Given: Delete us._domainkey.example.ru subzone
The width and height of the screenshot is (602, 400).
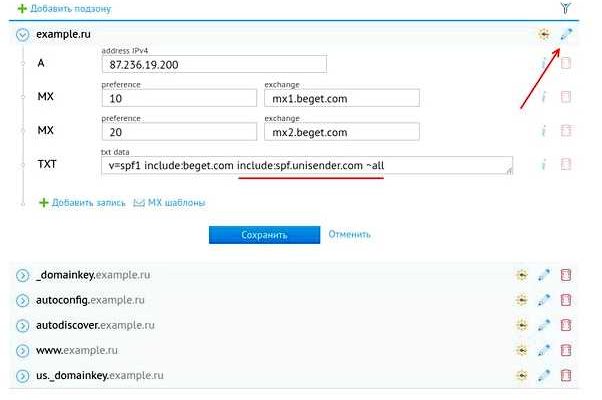Looking at the screenshot, I should [566, 375].
